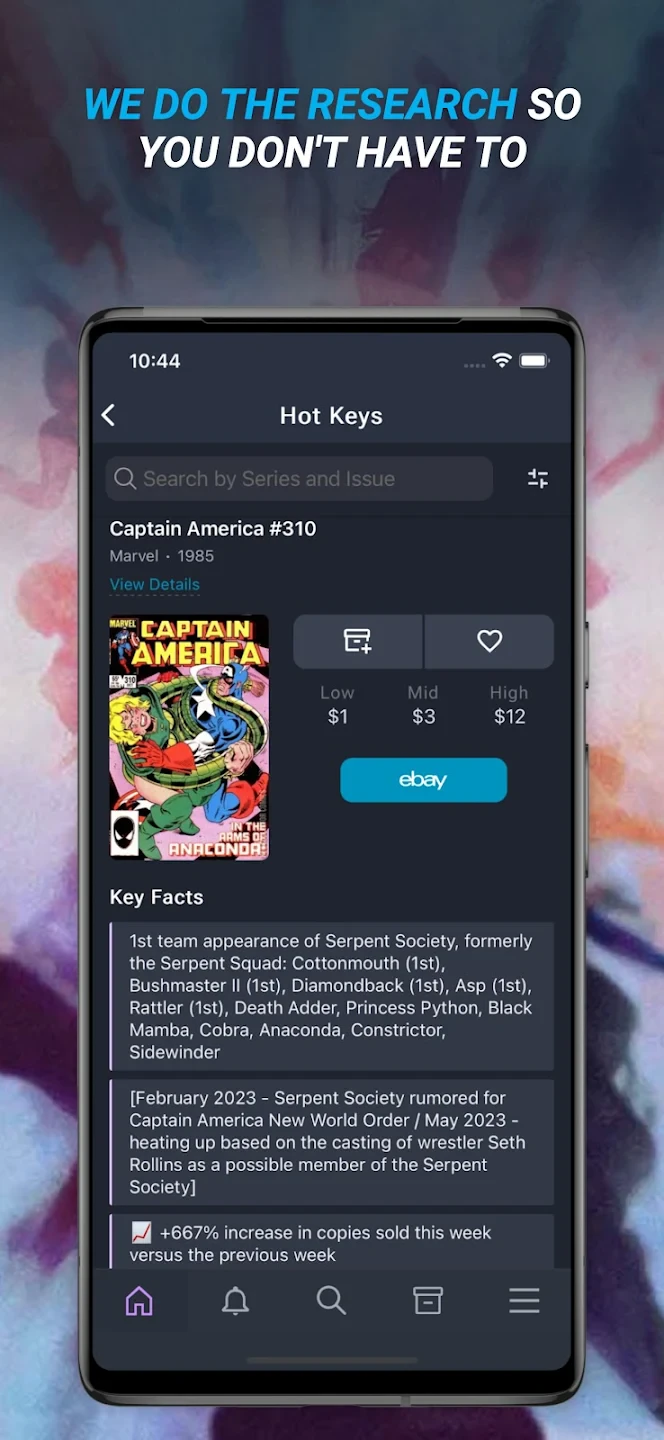Select the Low $1 price
The height and width of the screenshot is (1440, 664).
(x=337, y=705)
